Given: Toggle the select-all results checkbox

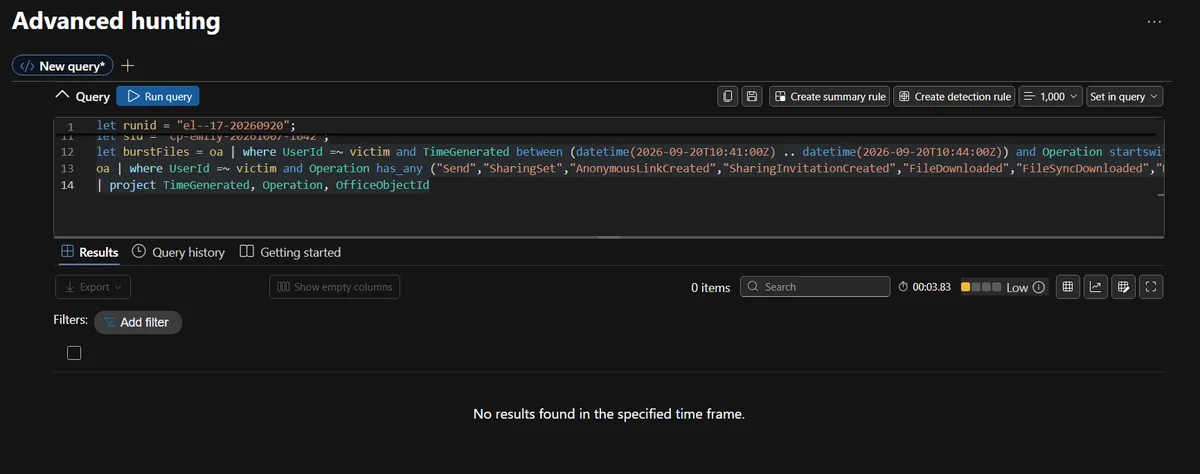Looking at the screenshot, I should 73,353.
